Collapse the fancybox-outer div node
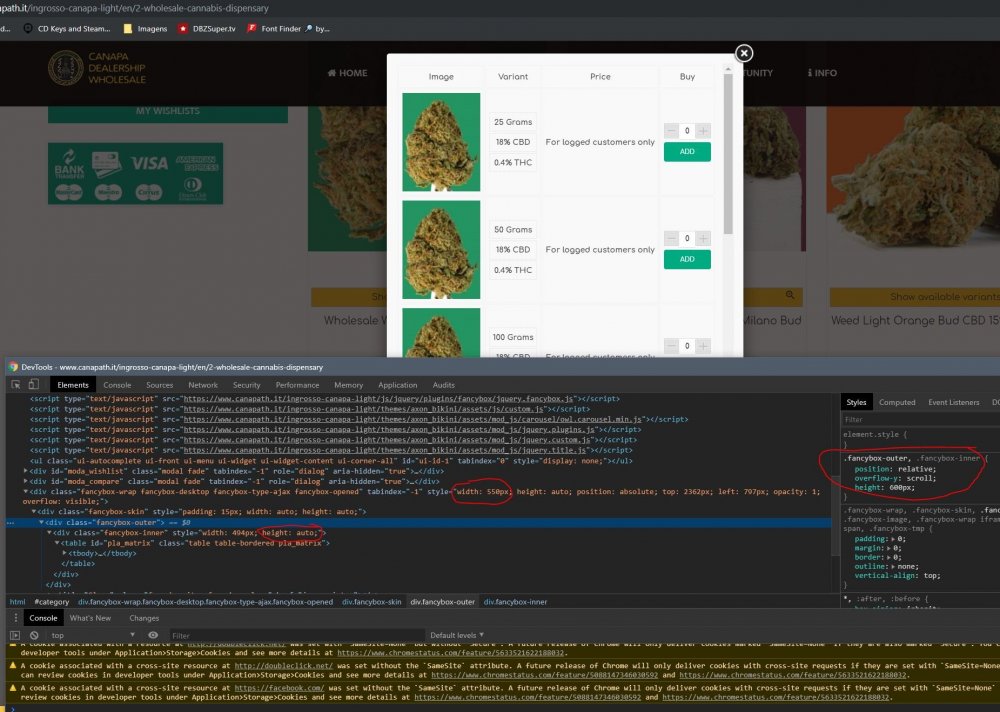Screen dimensions: 1000x712 [41, 522]
